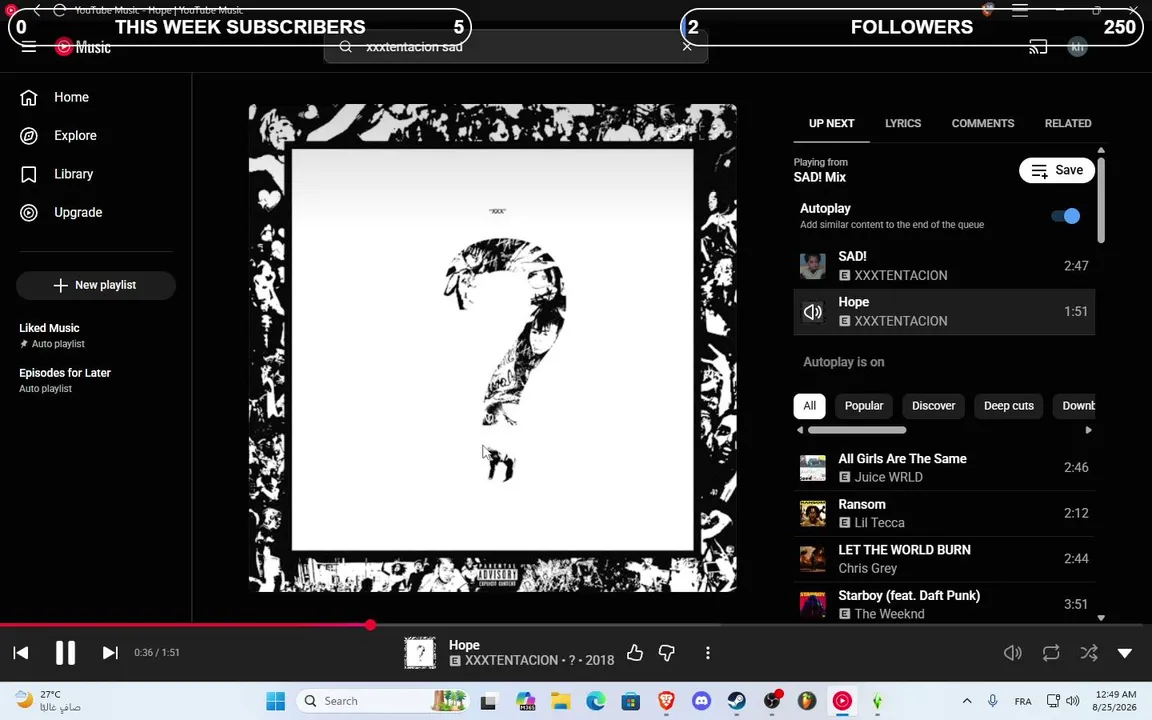Viewport: 1152px width, 720px height.
Task: Click the player volume icon
Action: [x=1012, y=652]
